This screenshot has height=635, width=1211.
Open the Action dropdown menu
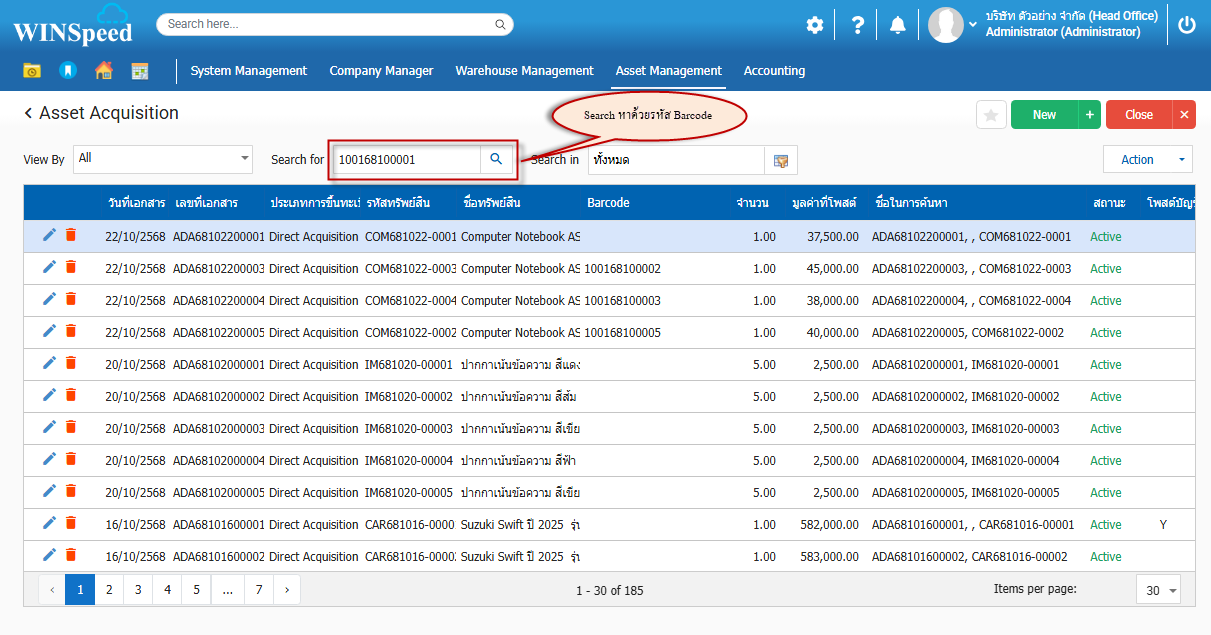click(1147, 160)
